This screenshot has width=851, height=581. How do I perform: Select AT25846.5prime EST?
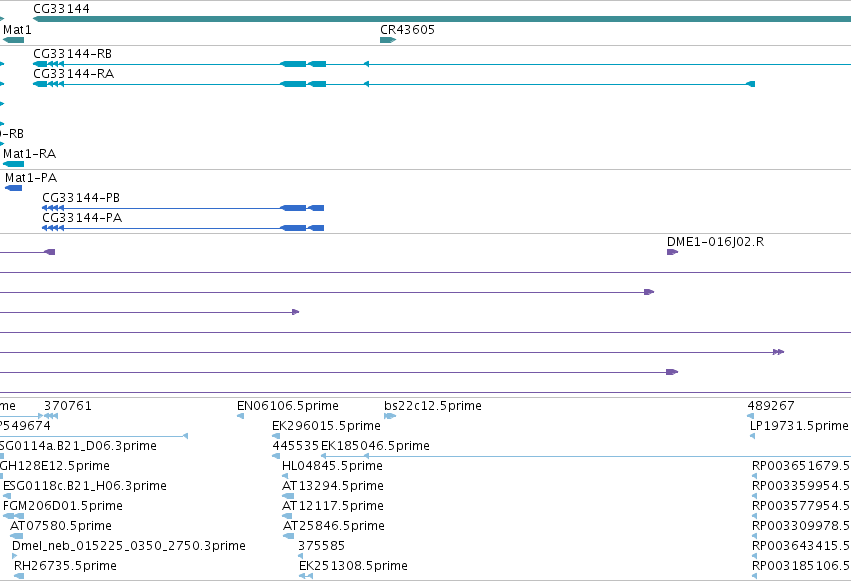pos(288,536)
